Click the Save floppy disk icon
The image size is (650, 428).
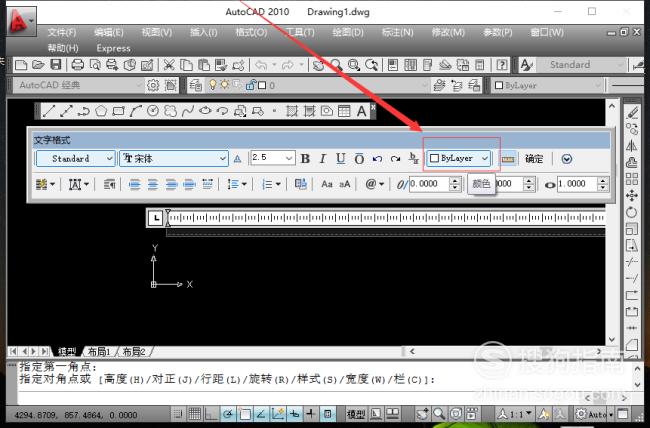click(56, 65)
